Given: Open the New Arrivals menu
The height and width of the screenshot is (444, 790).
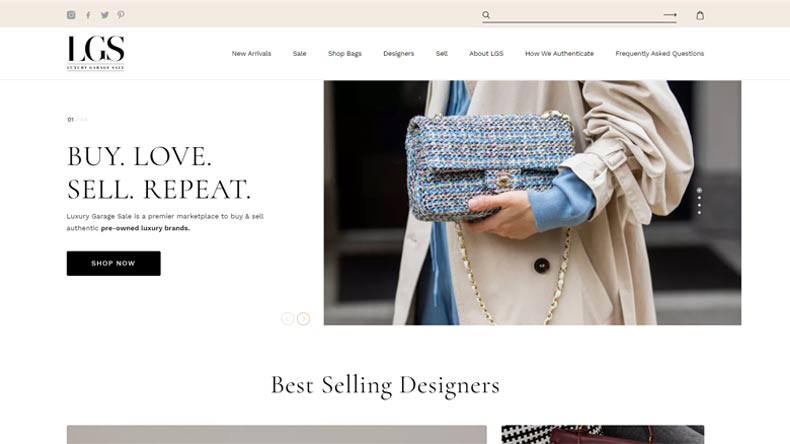Looking at the screenshot, I should coord(251,53).
